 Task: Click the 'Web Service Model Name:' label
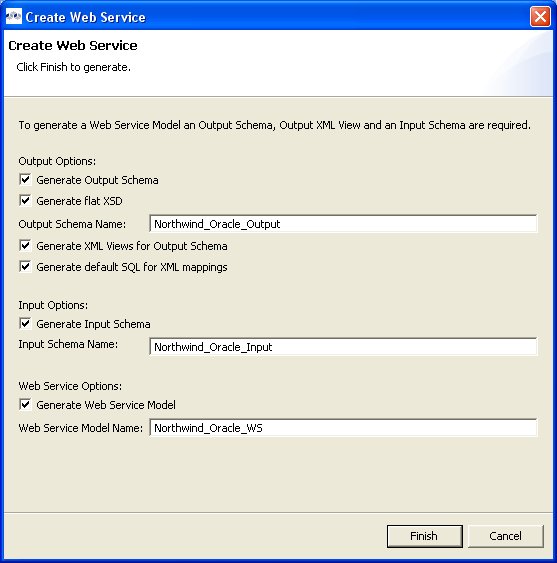coord(80,428)
